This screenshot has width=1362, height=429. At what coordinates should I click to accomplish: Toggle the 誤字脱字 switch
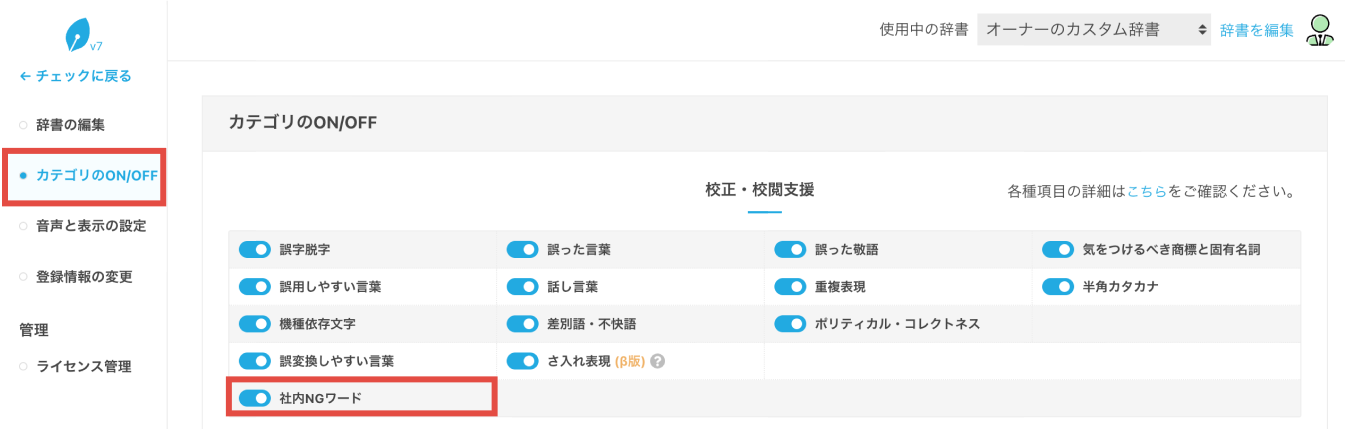coord(255,249)
